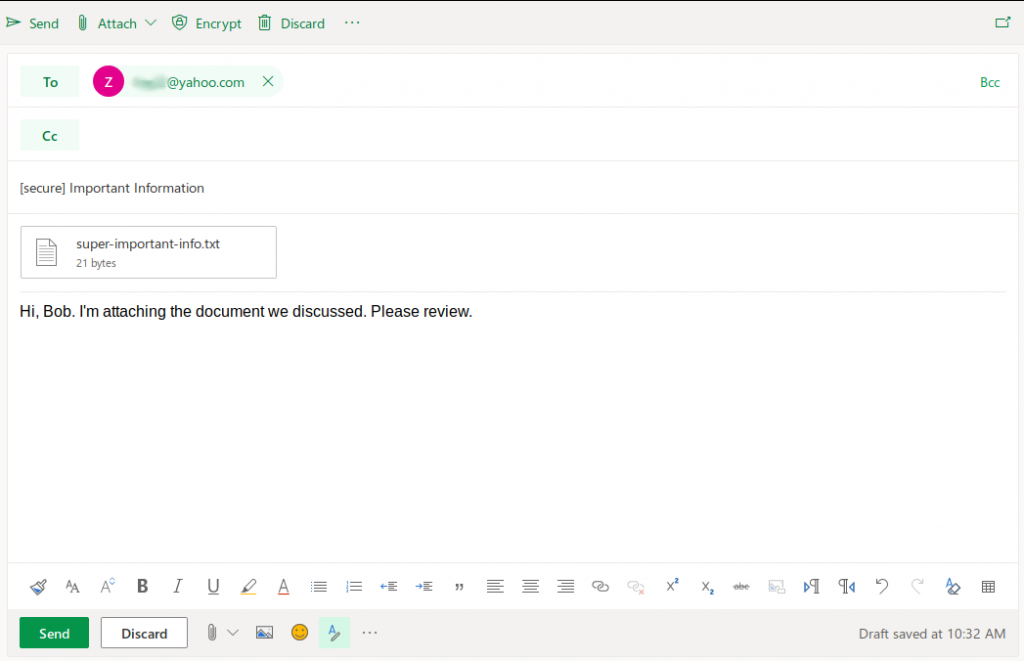Click the Cc button

point(50,135)
